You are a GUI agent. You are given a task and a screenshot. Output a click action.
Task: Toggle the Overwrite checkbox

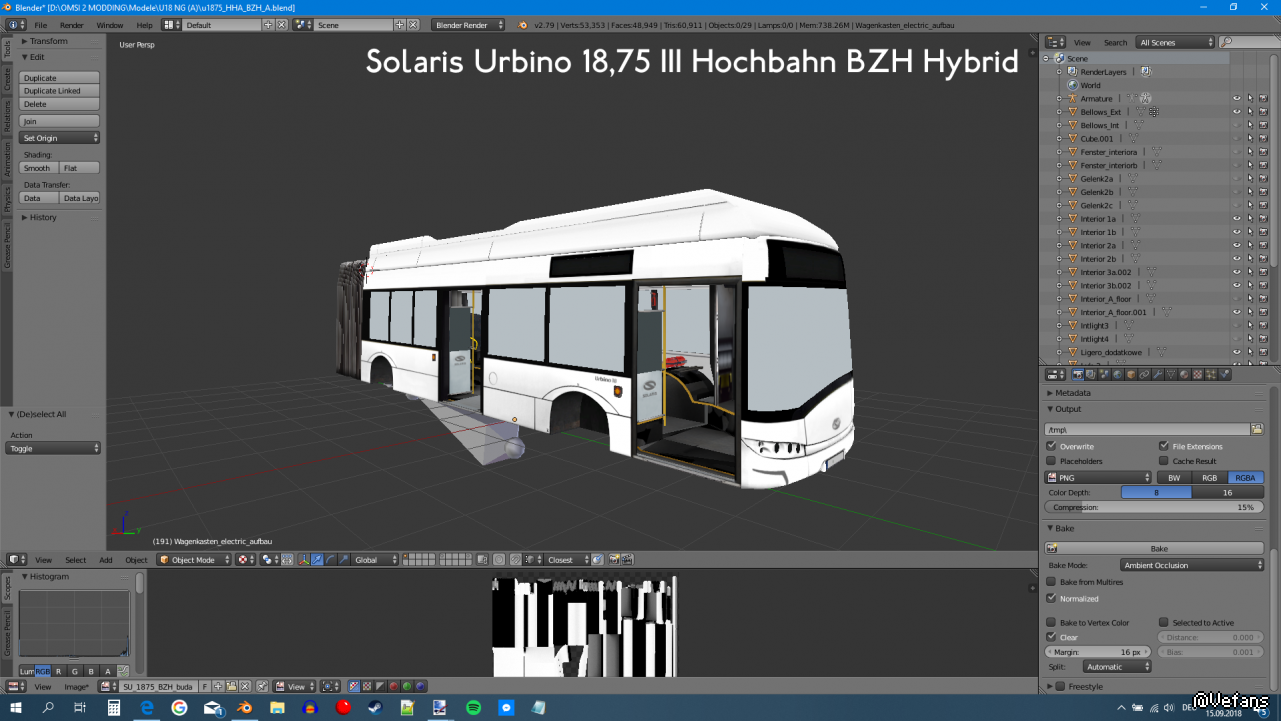(1051, 446)
